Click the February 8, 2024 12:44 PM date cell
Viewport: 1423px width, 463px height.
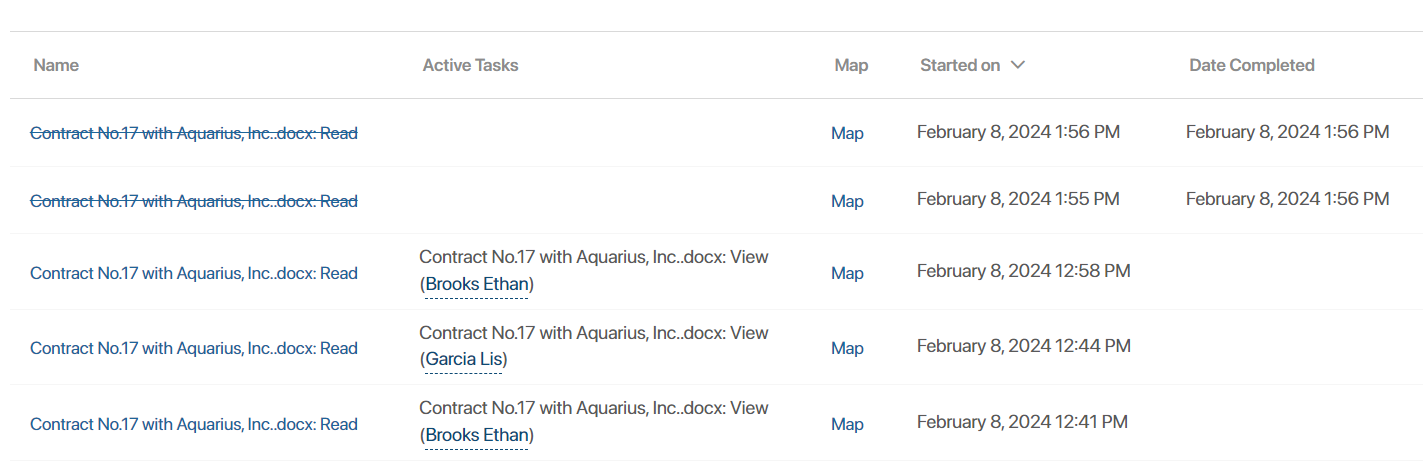[1024, 346]
